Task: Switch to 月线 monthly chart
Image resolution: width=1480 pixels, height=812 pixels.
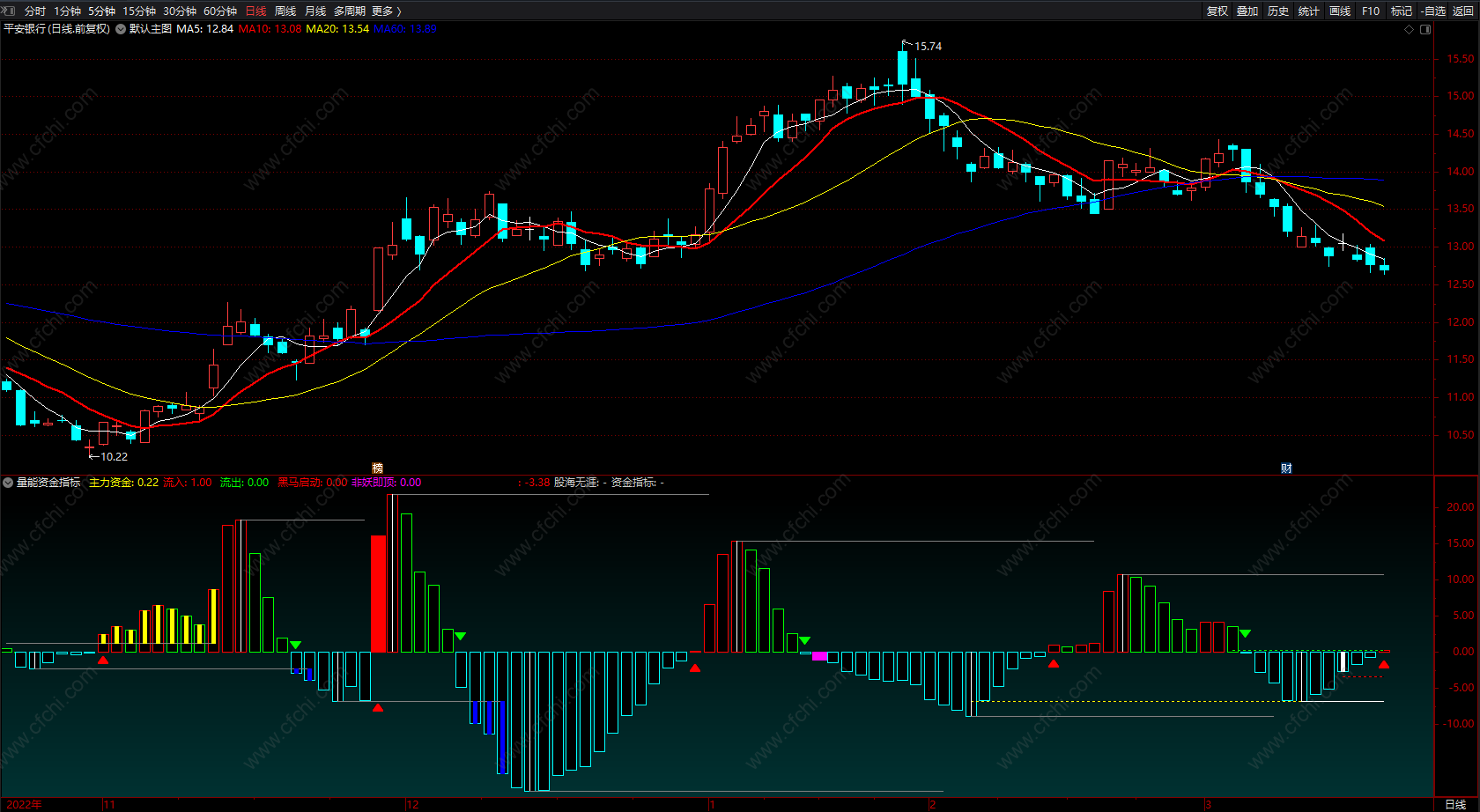Action: click(315, 11)
